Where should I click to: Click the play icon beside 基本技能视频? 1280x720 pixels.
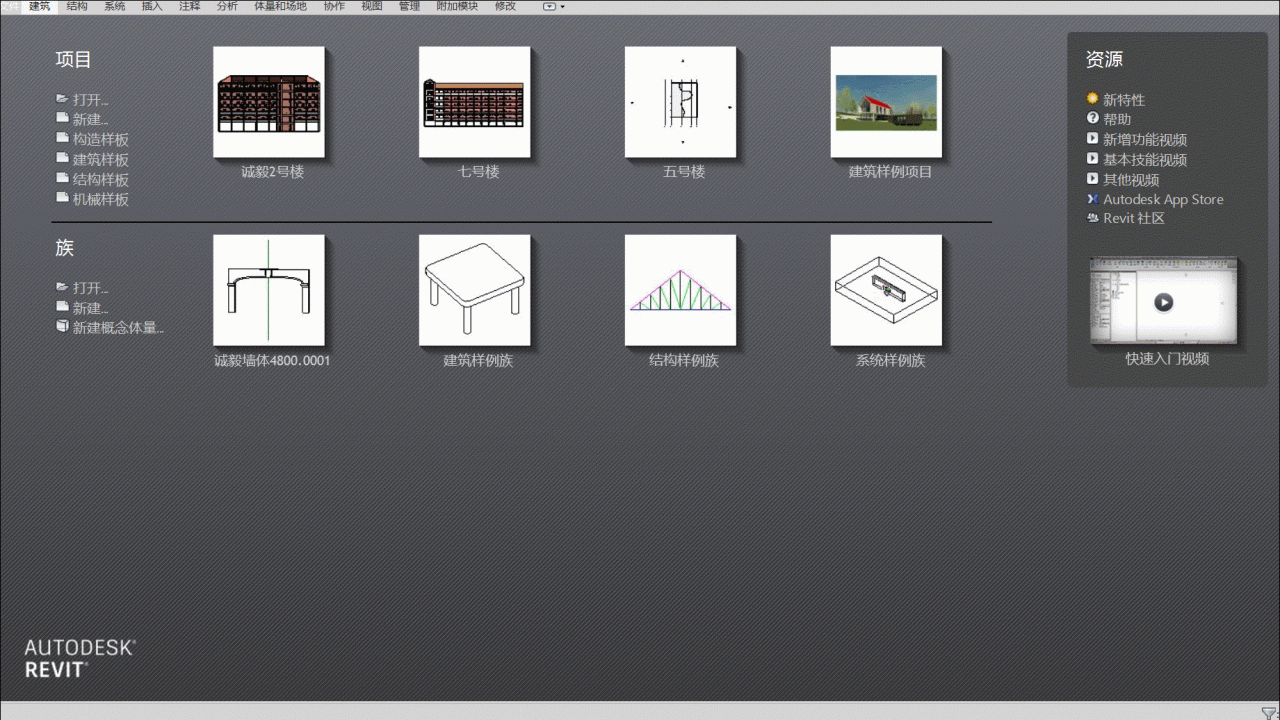[x=1093, y=158]
